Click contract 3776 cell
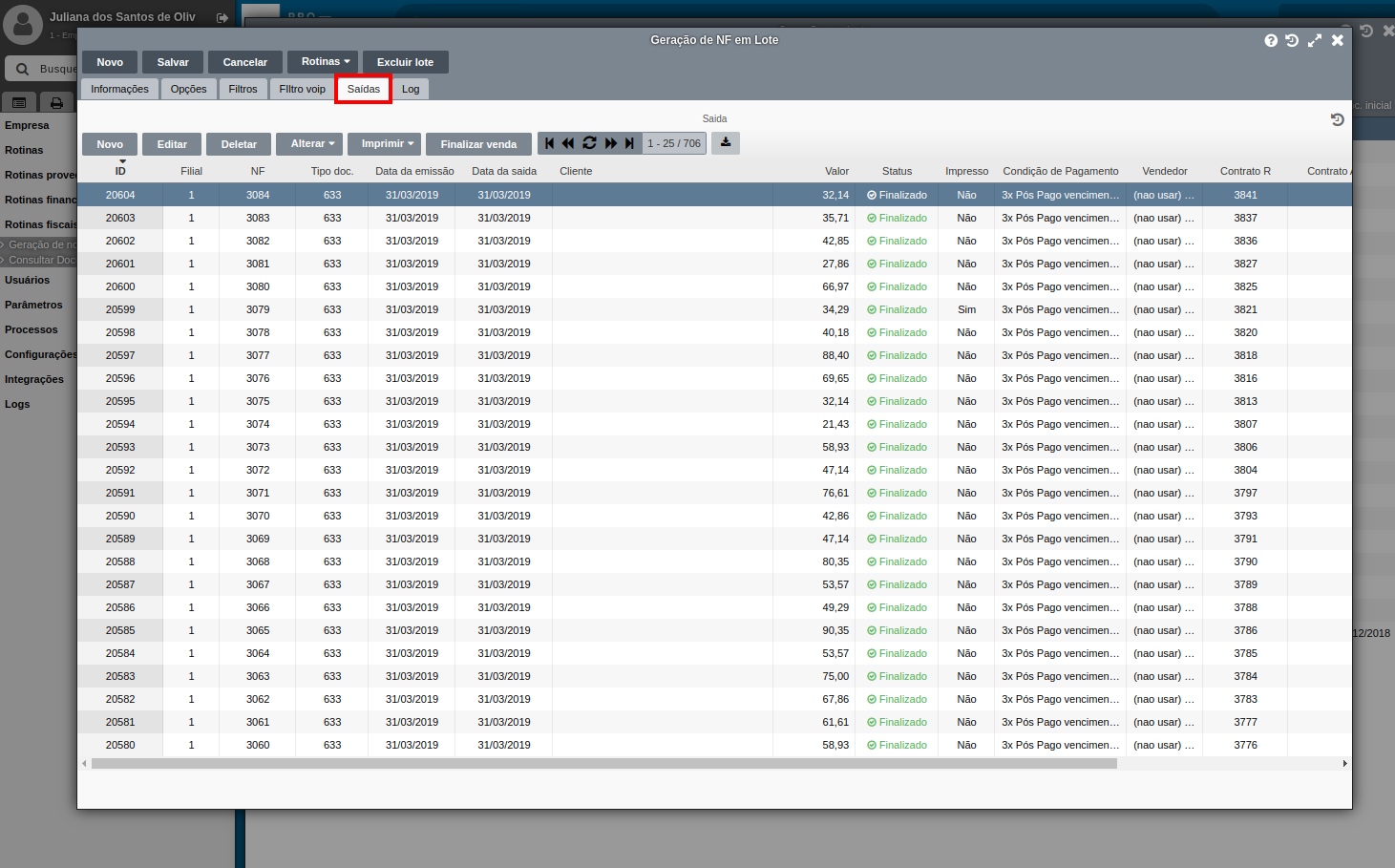This screenshot has width=1395, height=868. point(1245,745)
